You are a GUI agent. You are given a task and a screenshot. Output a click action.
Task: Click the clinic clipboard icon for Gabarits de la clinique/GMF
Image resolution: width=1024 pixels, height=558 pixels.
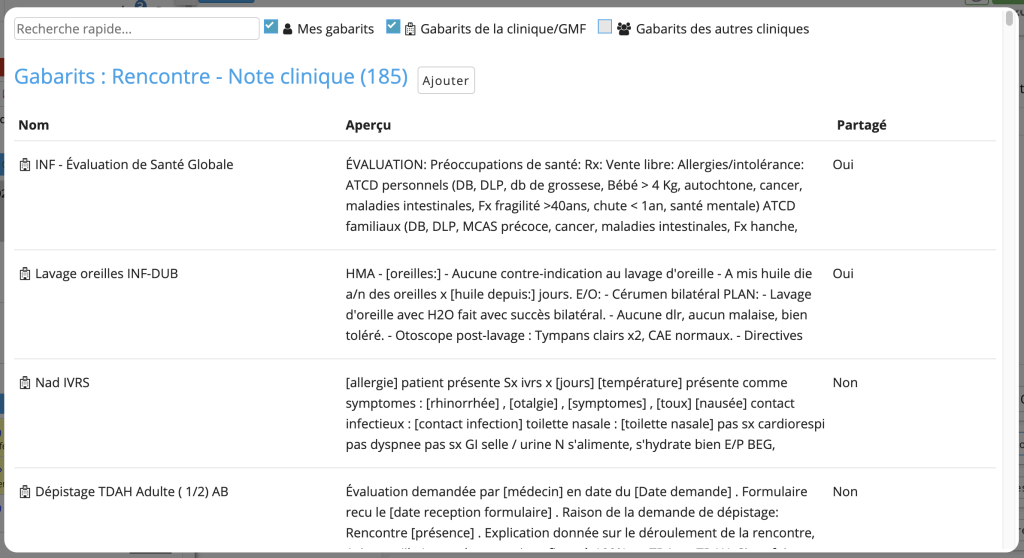[410, 29]
